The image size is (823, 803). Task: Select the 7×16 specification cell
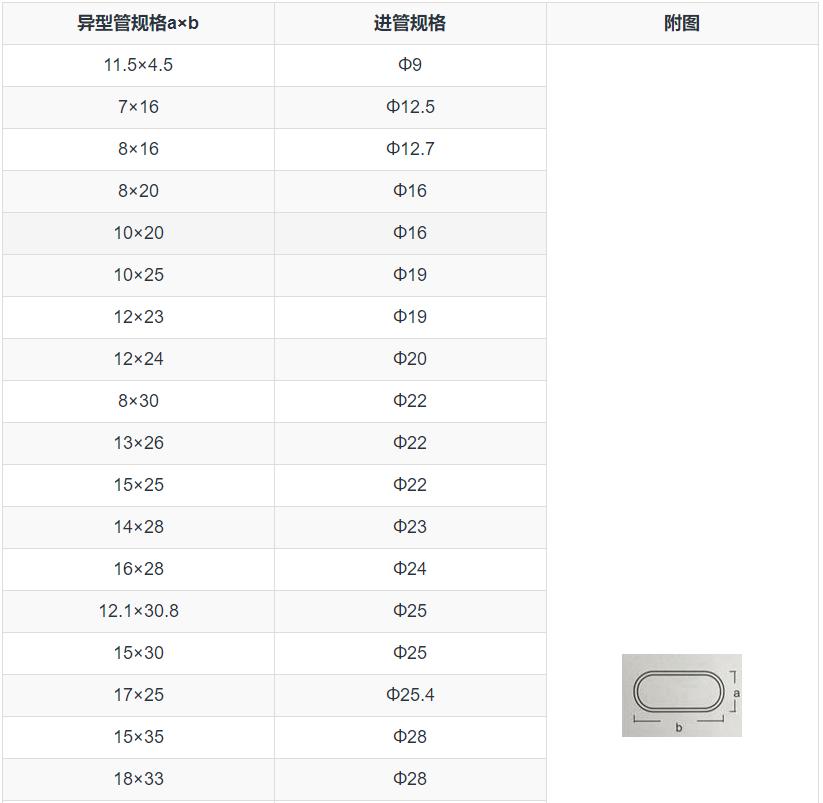138,106
